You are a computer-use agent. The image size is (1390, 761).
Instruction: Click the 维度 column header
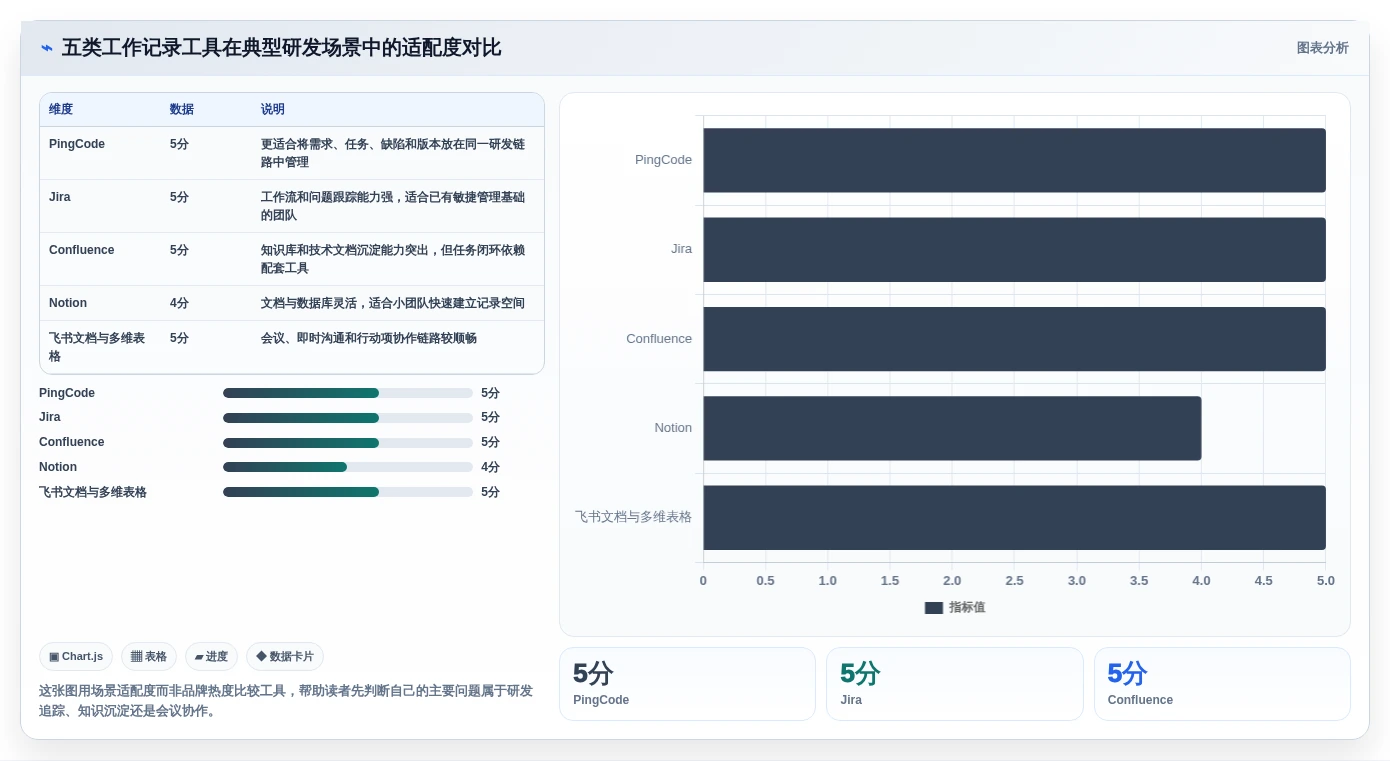click(61, 109)
